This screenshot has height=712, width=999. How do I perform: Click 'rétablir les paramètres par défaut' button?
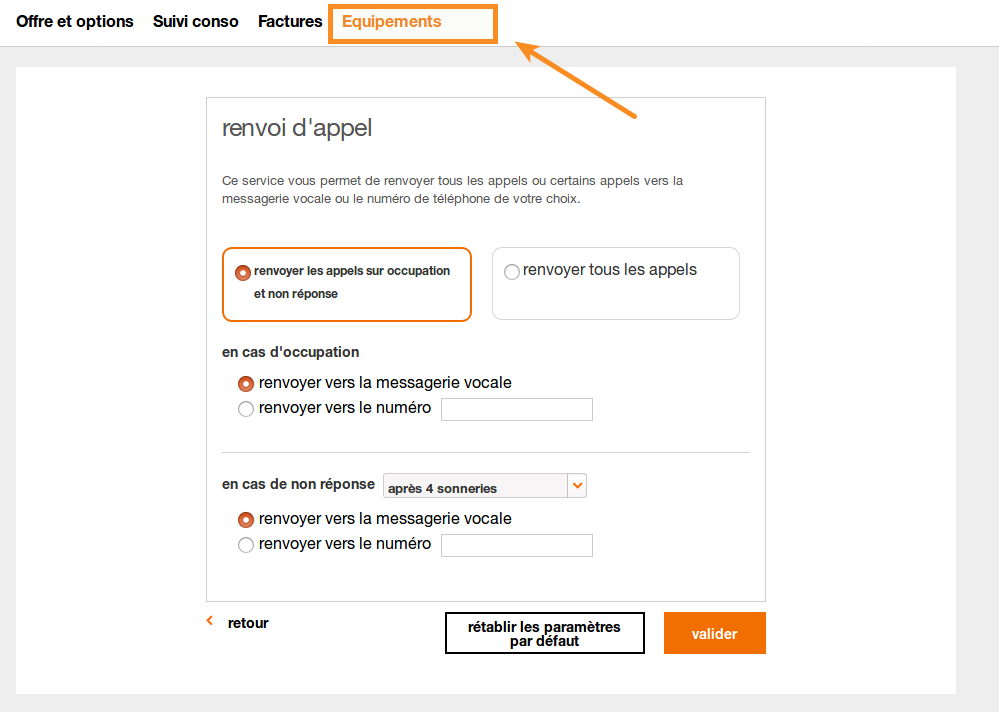544,633
